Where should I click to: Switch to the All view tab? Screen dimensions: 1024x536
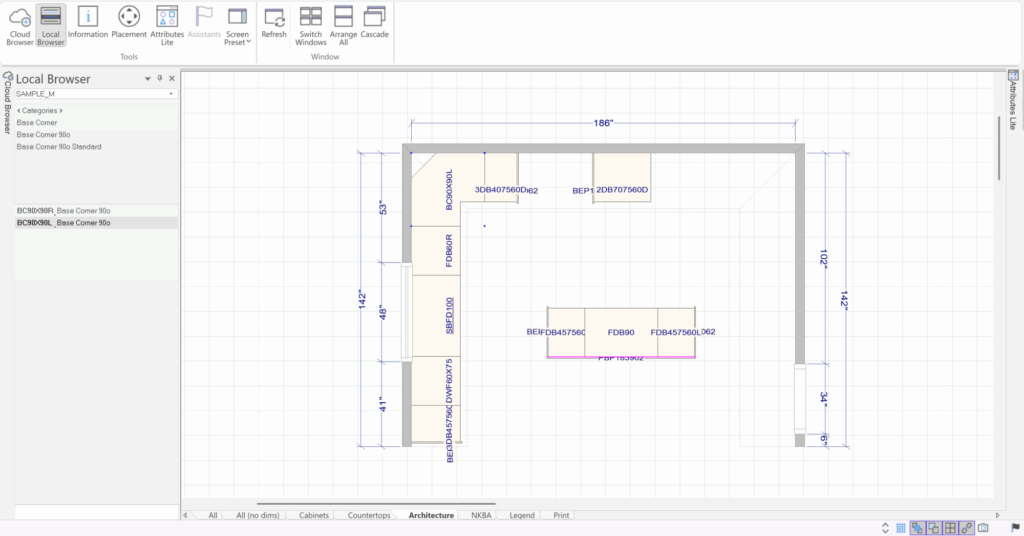click(x=213, y=515)
